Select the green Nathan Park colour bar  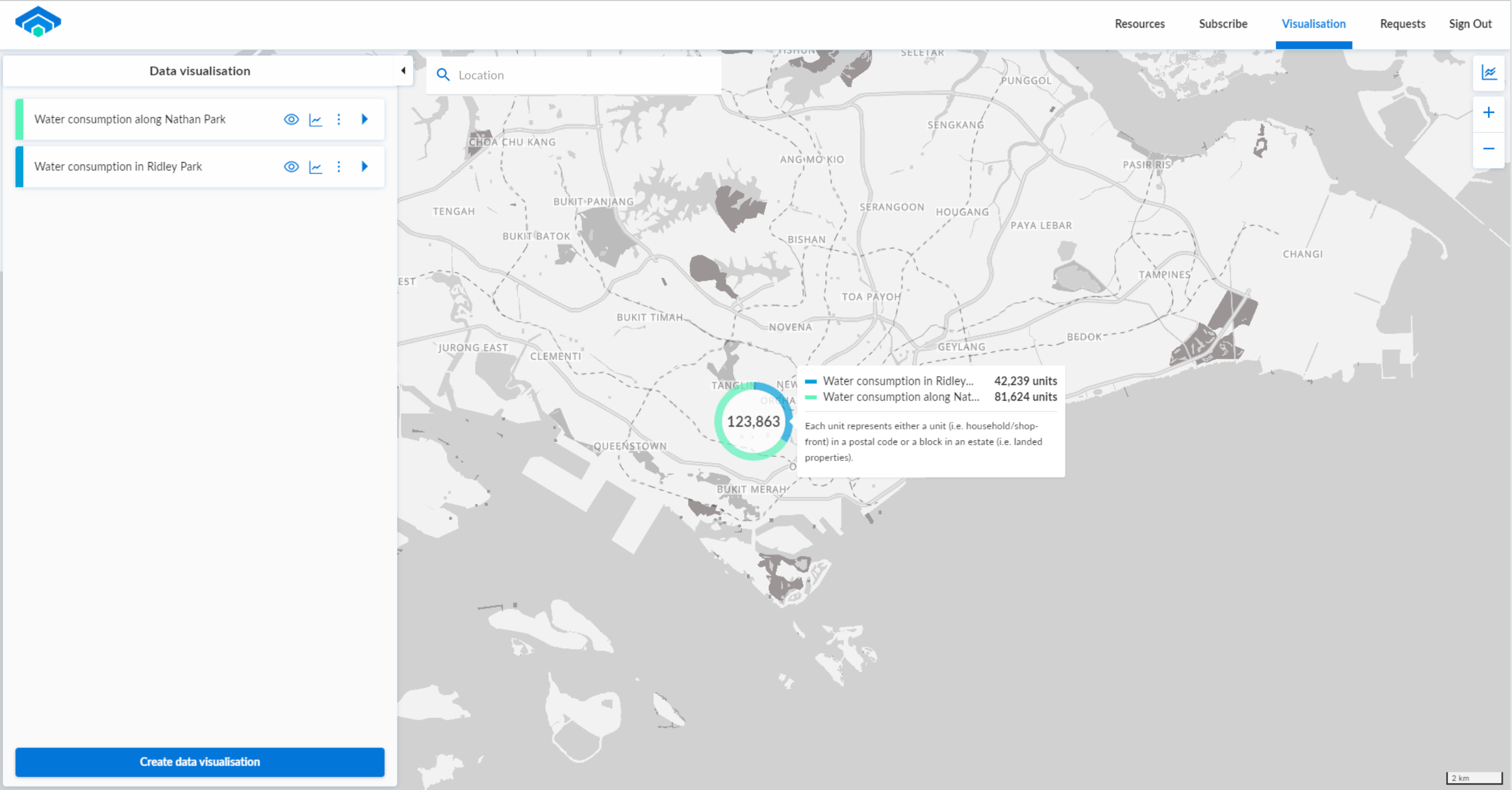coord(19,119)
